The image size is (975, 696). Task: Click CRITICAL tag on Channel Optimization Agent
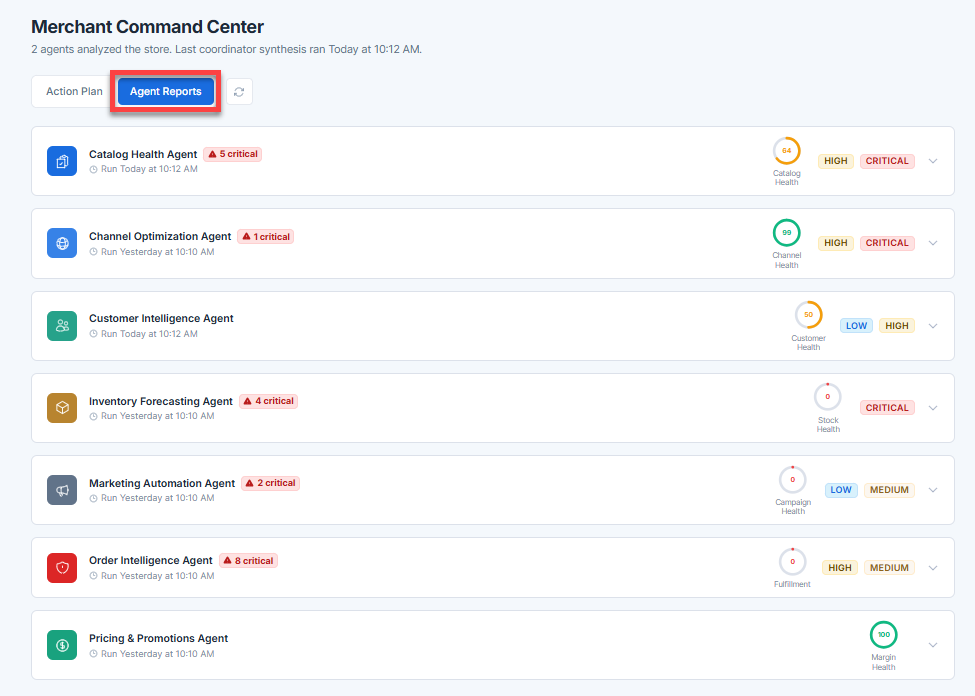click(x=887, y=243)
